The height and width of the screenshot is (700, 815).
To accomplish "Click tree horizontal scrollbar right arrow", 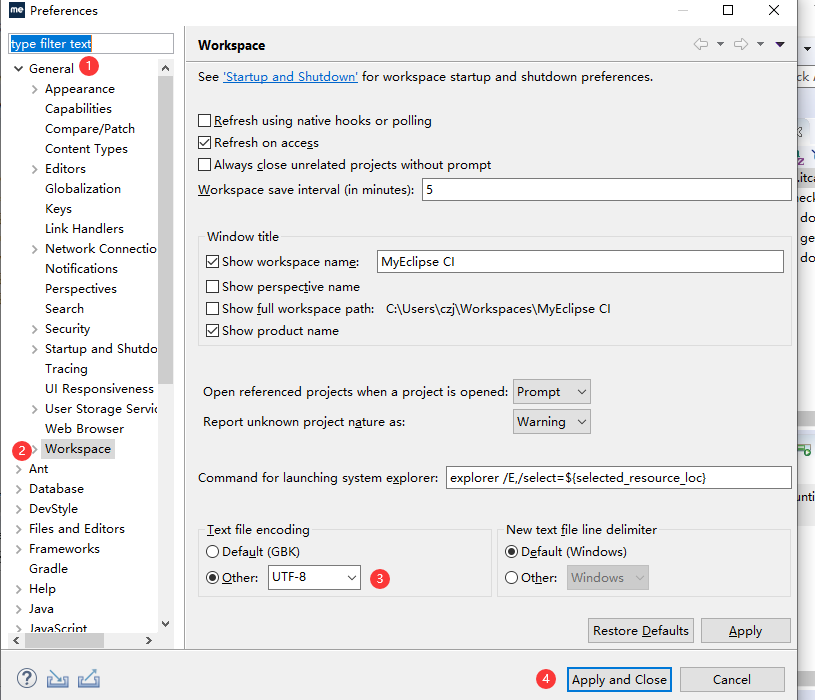I will coord(149,640).
